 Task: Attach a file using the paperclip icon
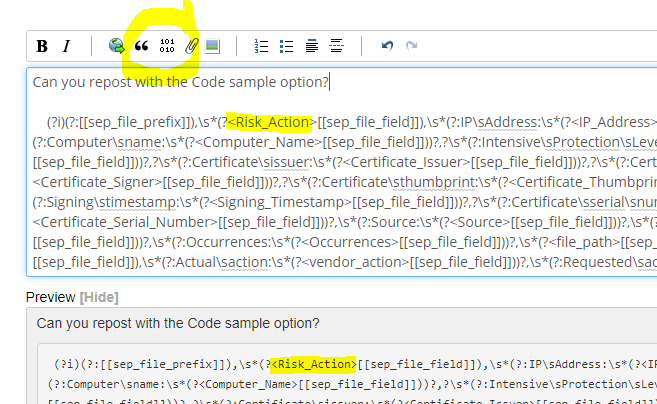191,45
